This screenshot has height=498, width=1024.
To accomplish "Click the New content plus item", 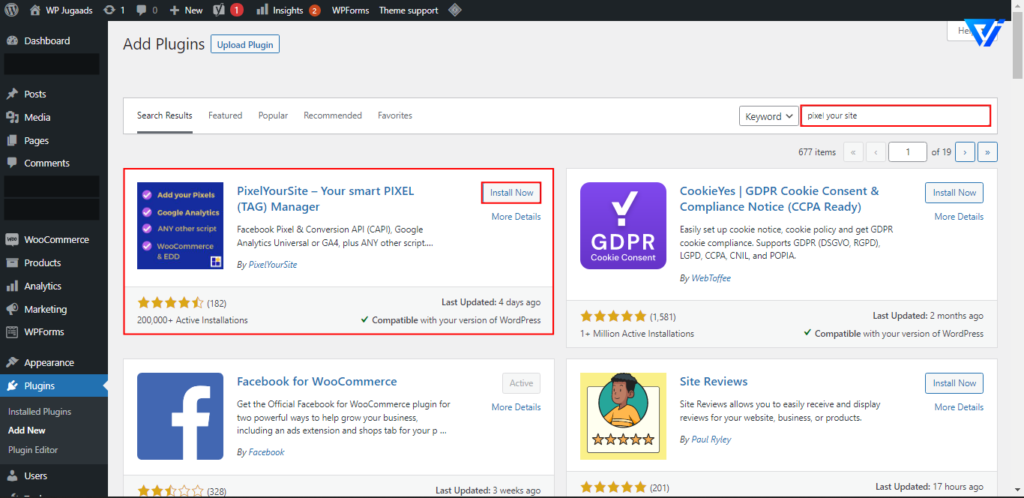I will 186,10.
